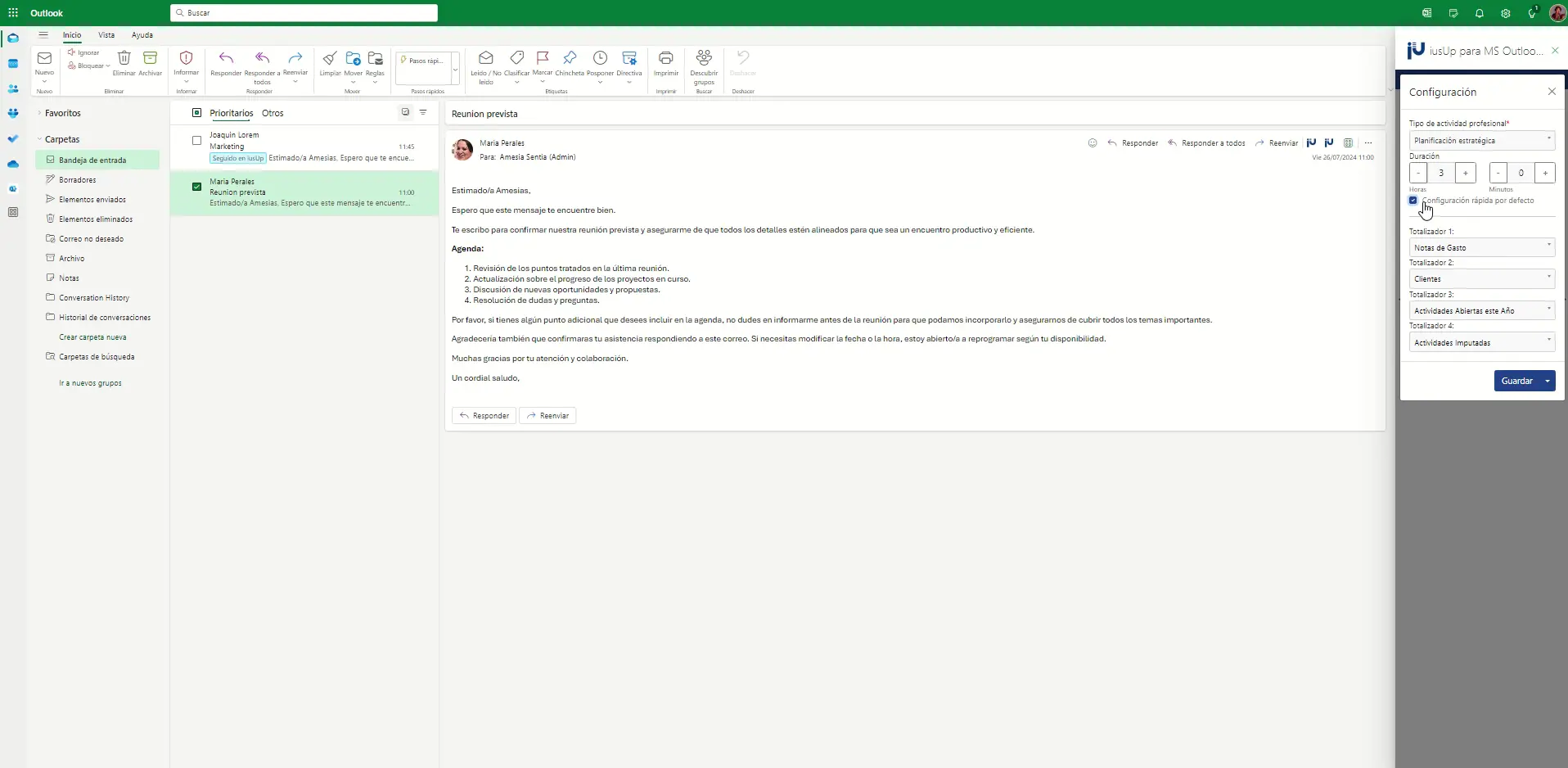The height and width of the screenshot is (768, 1568).
Task: Click the Imprimir printer icon
Action: [x=666, y=59]
